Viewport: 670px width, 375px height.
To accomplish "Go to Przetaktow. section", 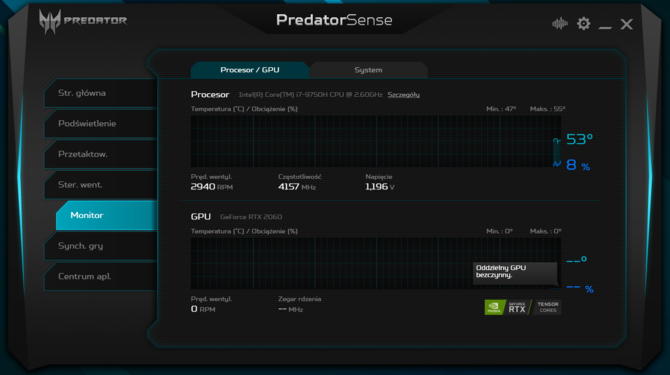I will (101, 154).
